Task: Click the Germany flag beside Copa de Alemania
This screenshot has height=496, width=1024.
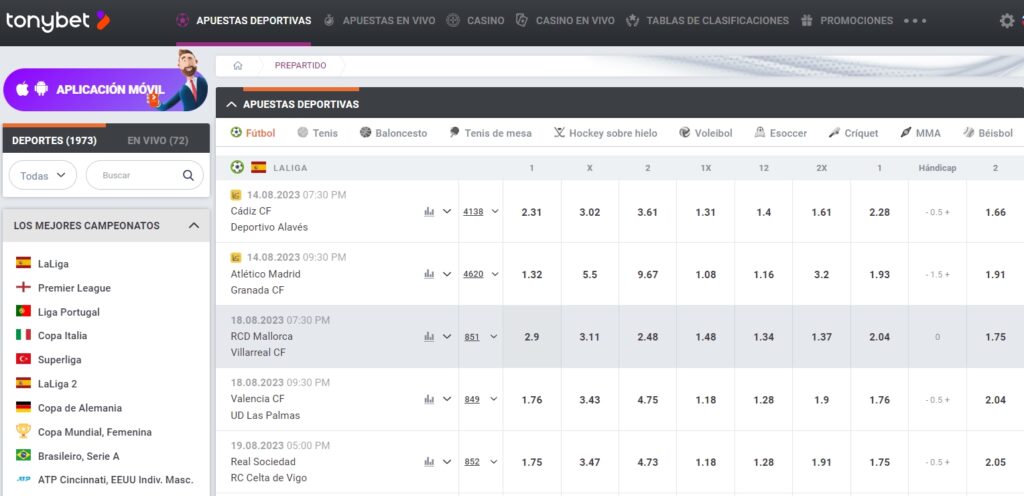Action: (x=24, y=407)
